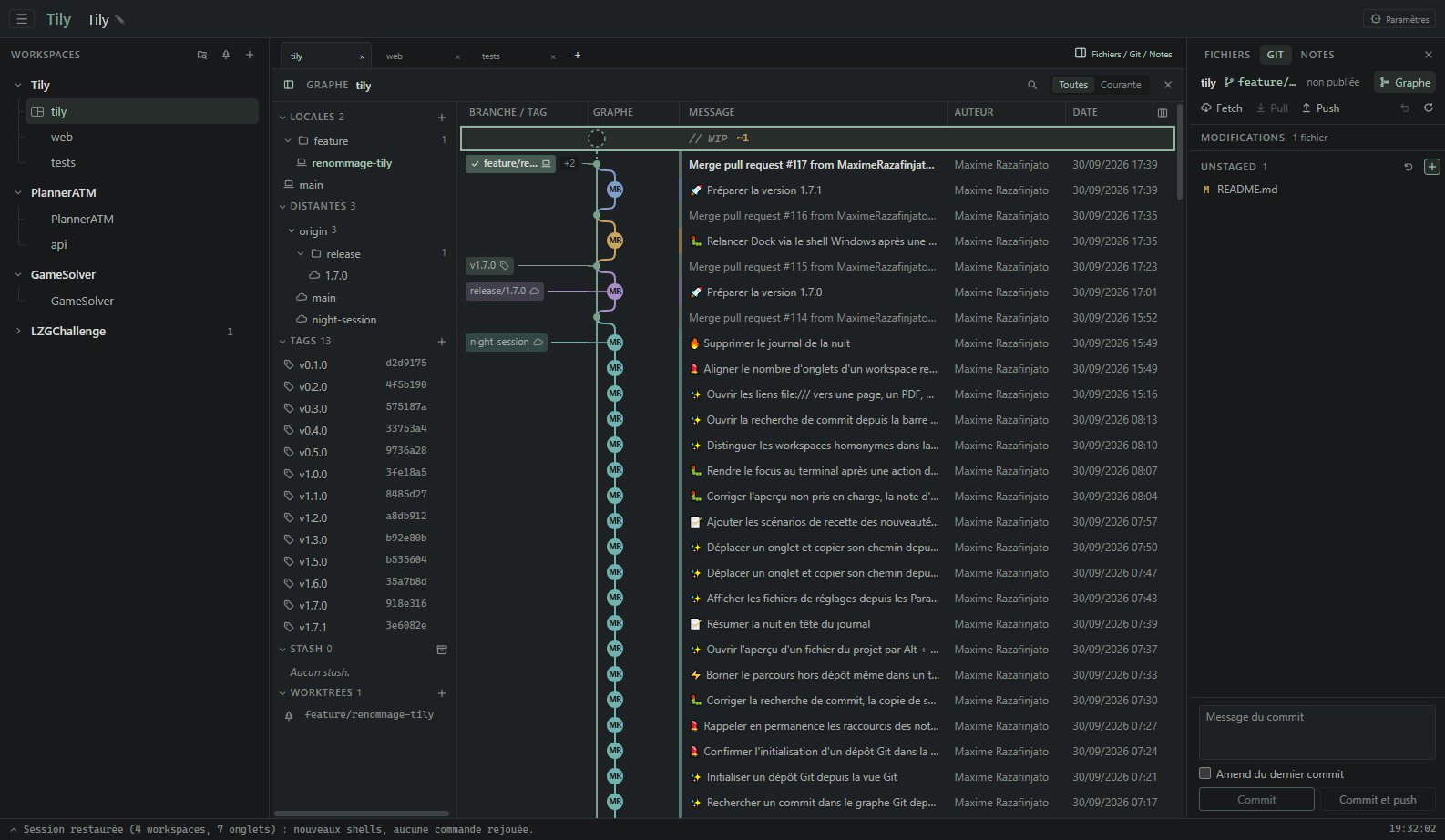1445x840 pixels.
Task: Collapse the PlannerATM workspace group
Action: (18, 192)
